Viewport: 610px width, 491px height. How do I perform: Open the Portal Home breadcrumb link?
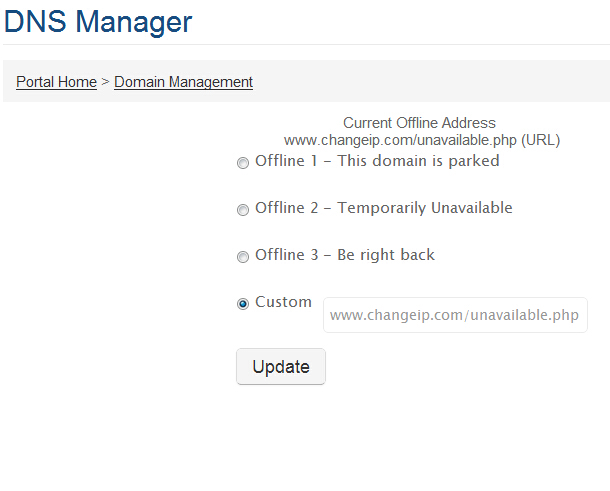56,82
